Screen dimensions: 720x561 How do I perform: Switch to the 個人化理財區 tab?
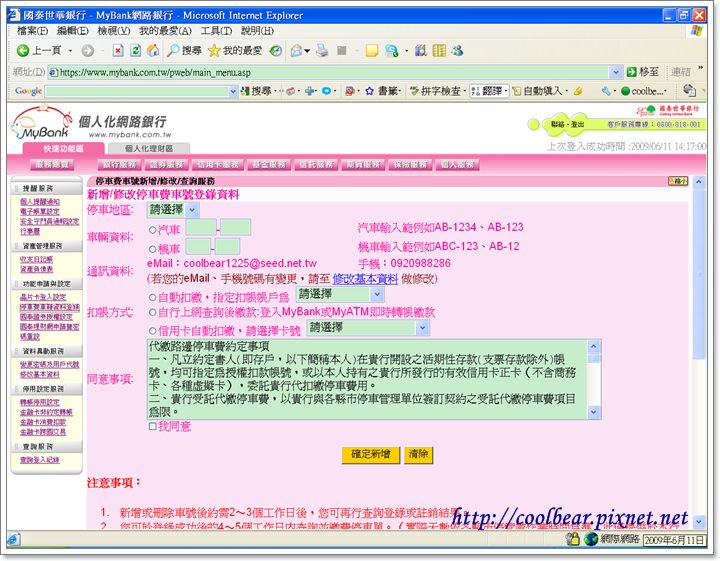[x=149, y=148]
